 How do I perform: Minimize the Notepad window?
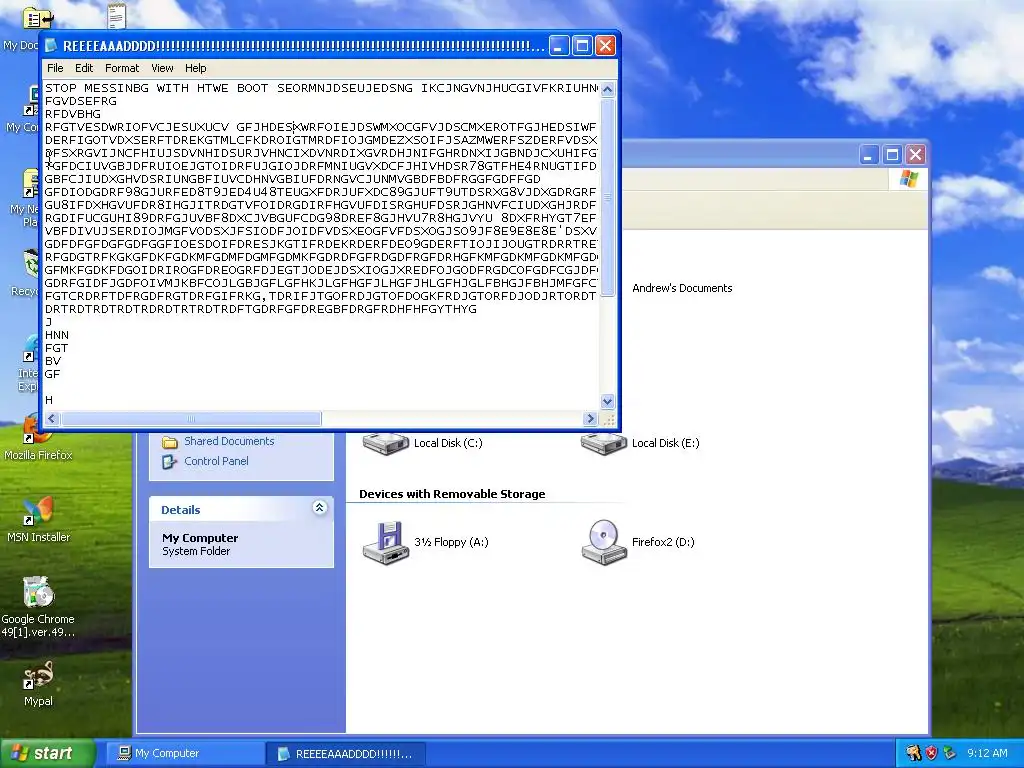(x=559, y=46)
